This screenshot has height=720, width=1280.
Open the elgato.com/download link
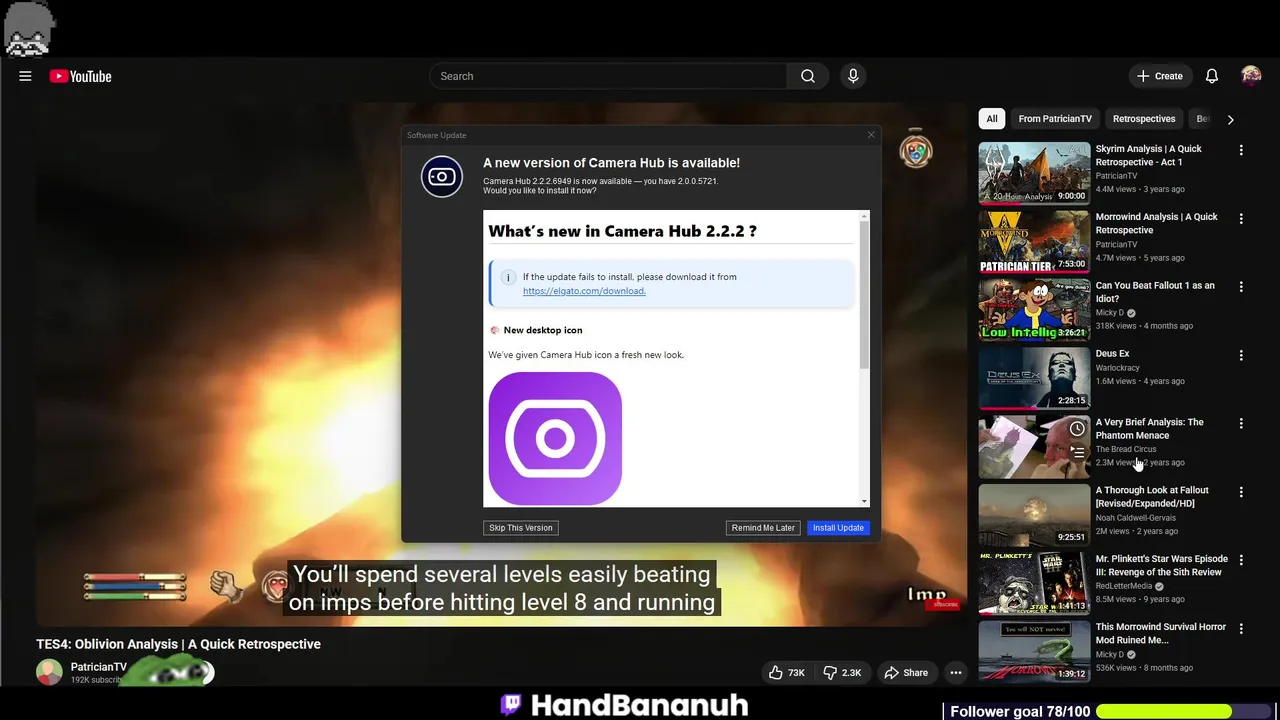[584, 291]
